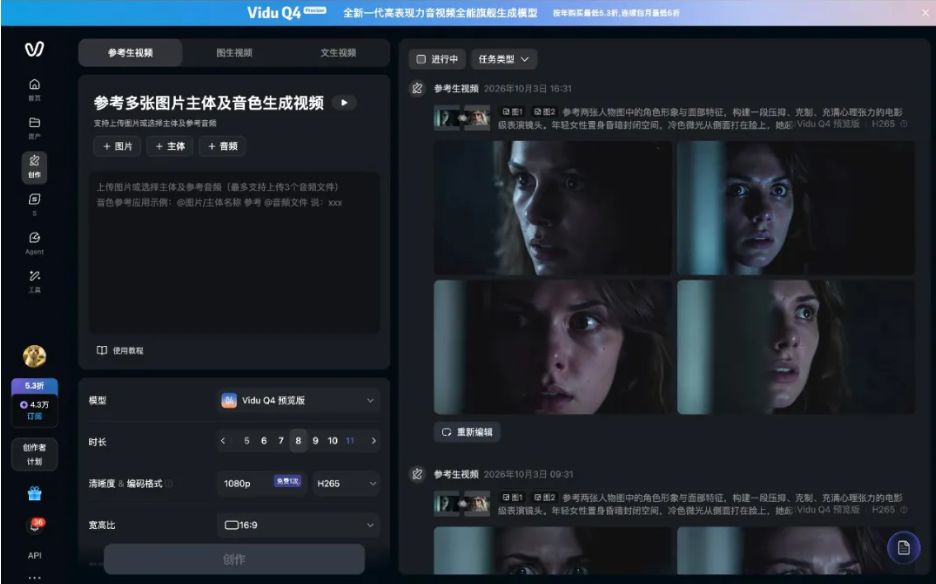The width and height of the screenshot is (936, 584).
Task: Open the top-right generated video thumbnail
Action: click(x=796, y=207)
